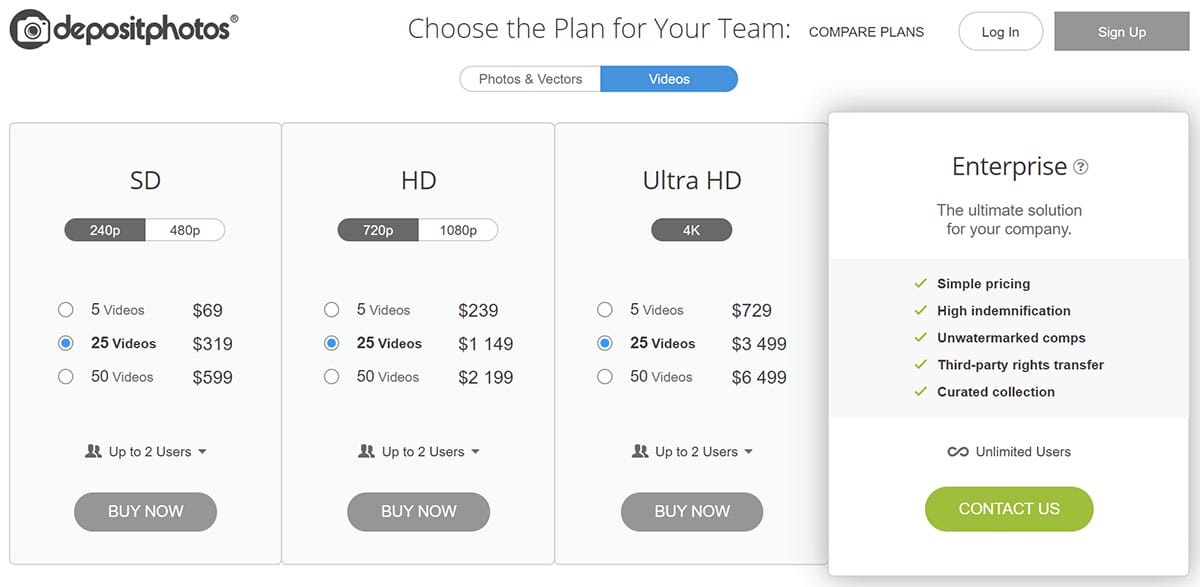
Task: Switch SD resolution to 480p
Action: tap(185, 230)
